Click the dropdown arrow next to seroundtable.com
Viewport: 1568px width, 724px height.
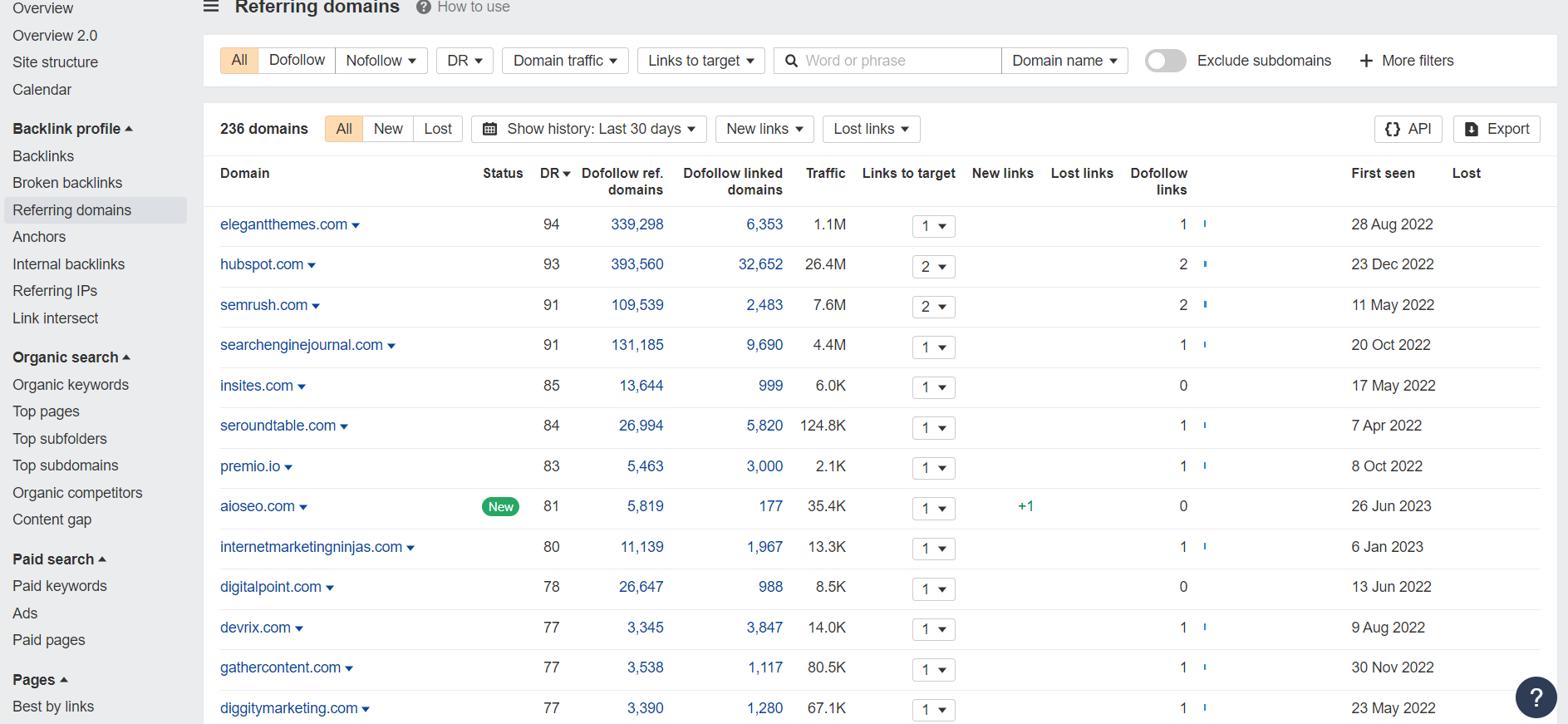[x=344, y=427]
